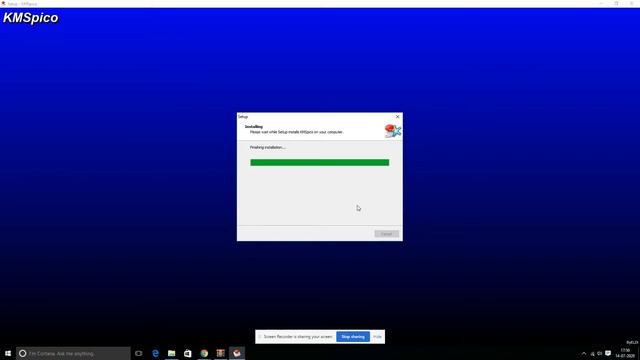Show hidden system tray icons
The width and height of the screenshot is (640, 360).
pos(584,353)
